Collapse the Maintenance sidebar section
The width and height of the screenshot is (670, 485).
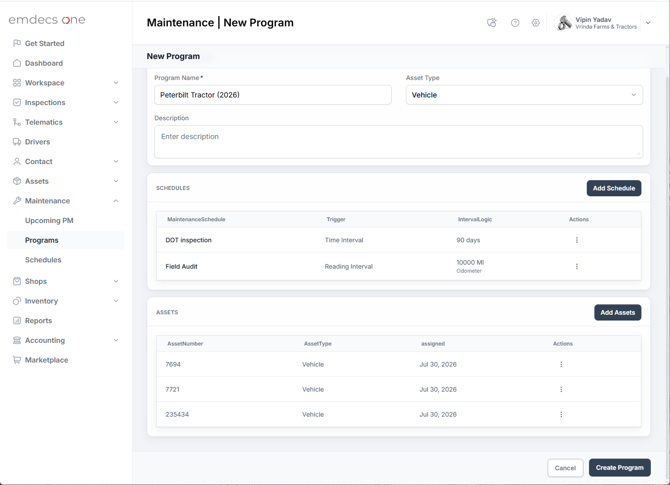coord(116,201)
